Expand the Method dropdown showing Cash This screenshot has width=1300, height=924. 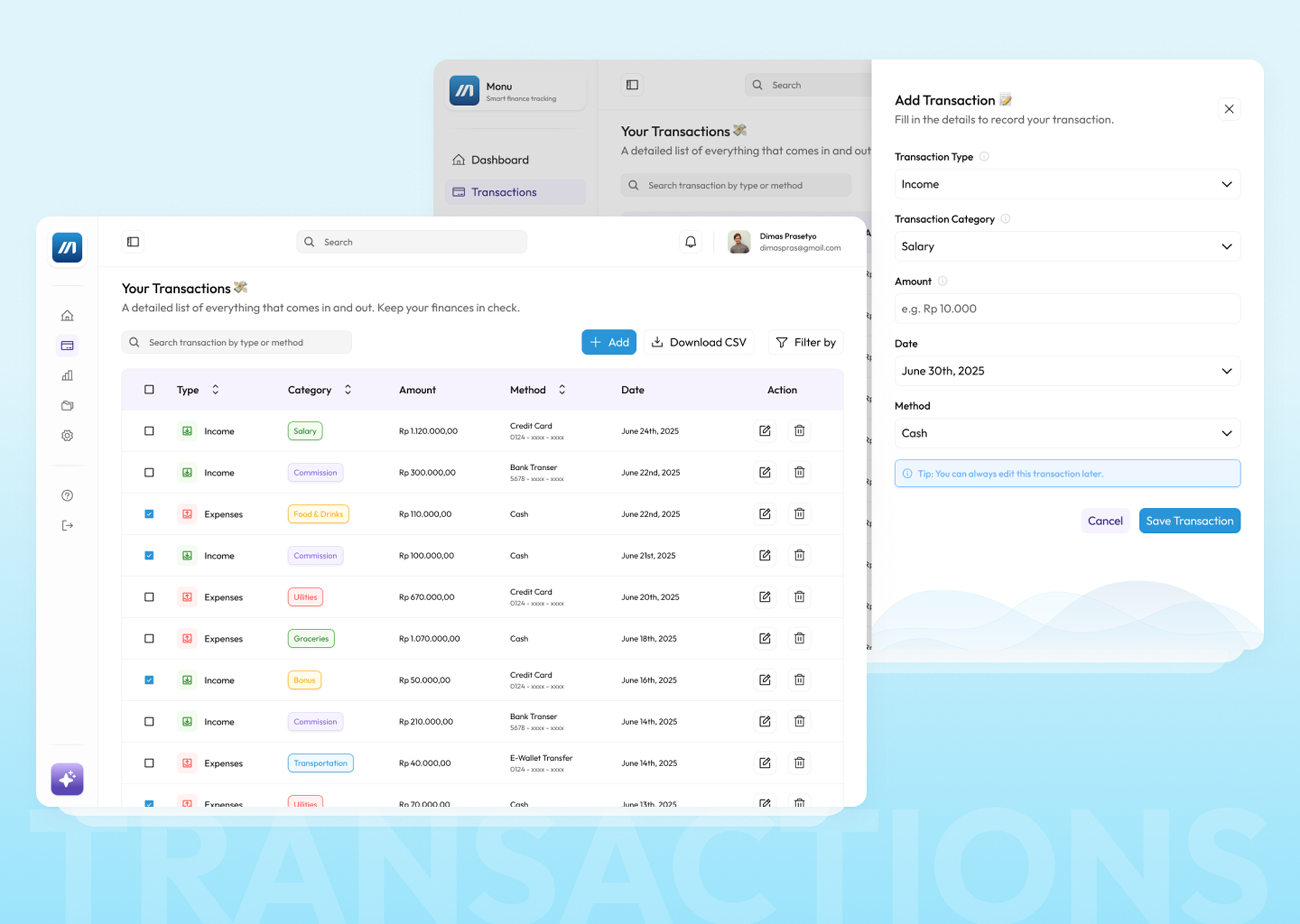click(1067, 433)
